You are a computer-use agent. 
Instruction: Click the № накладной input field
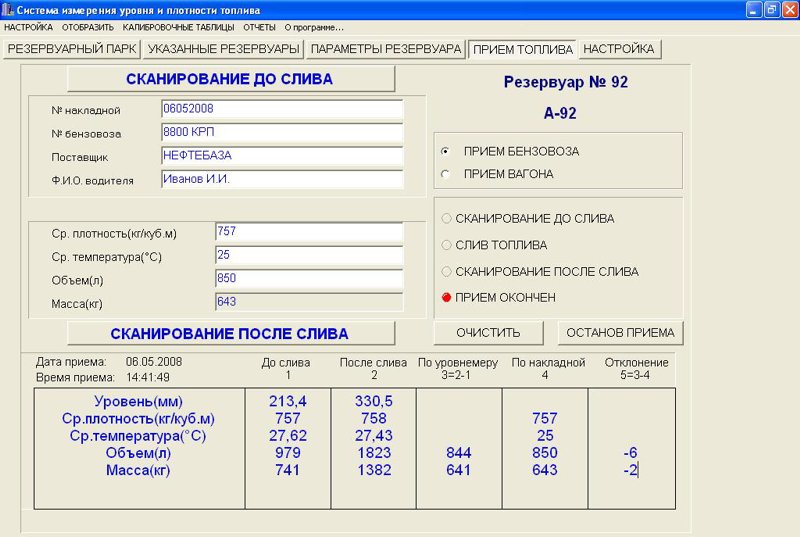click(x=282, y=109)
